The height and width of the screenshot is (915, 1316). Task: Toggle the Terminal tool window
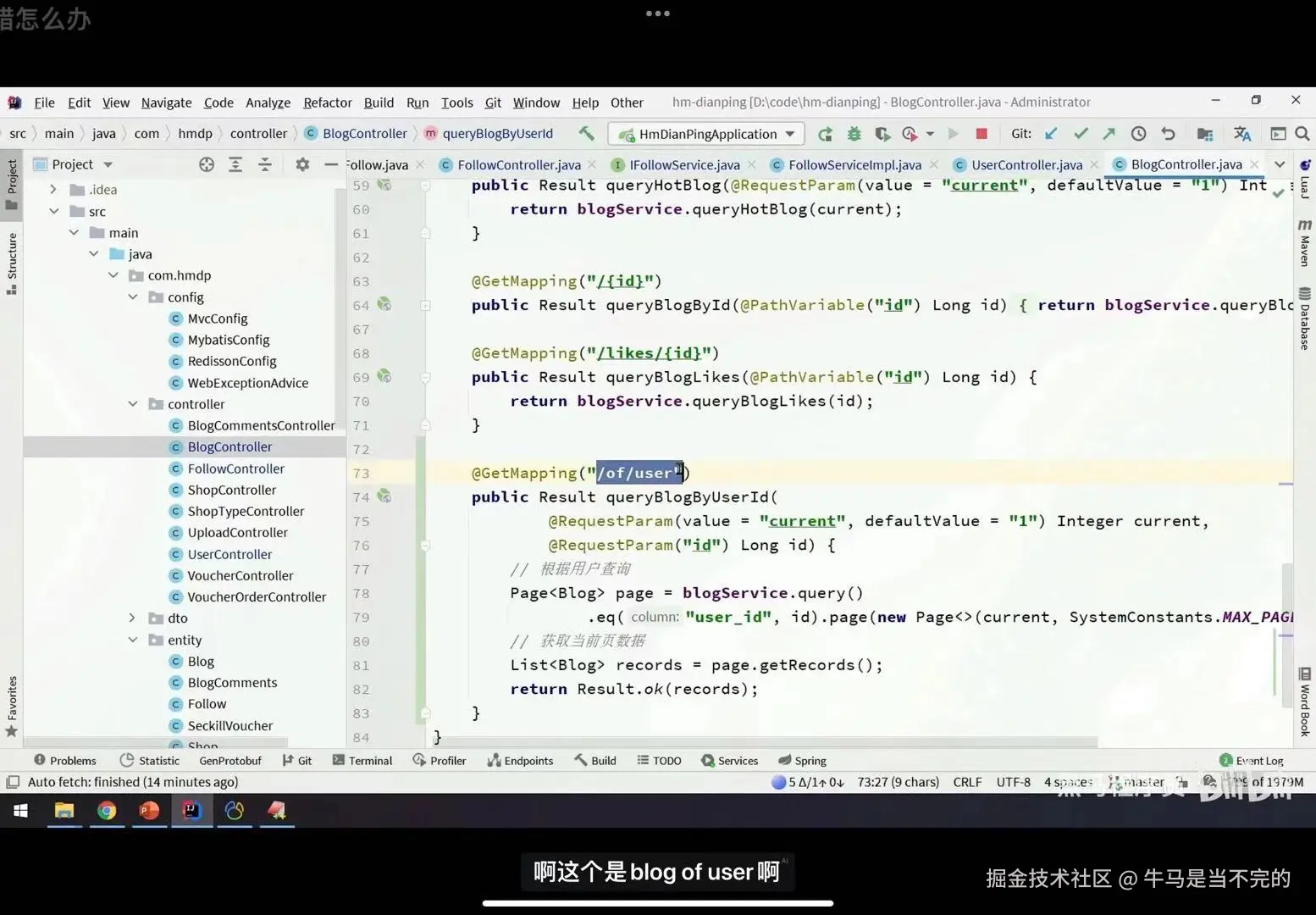[x=362, y=761]
